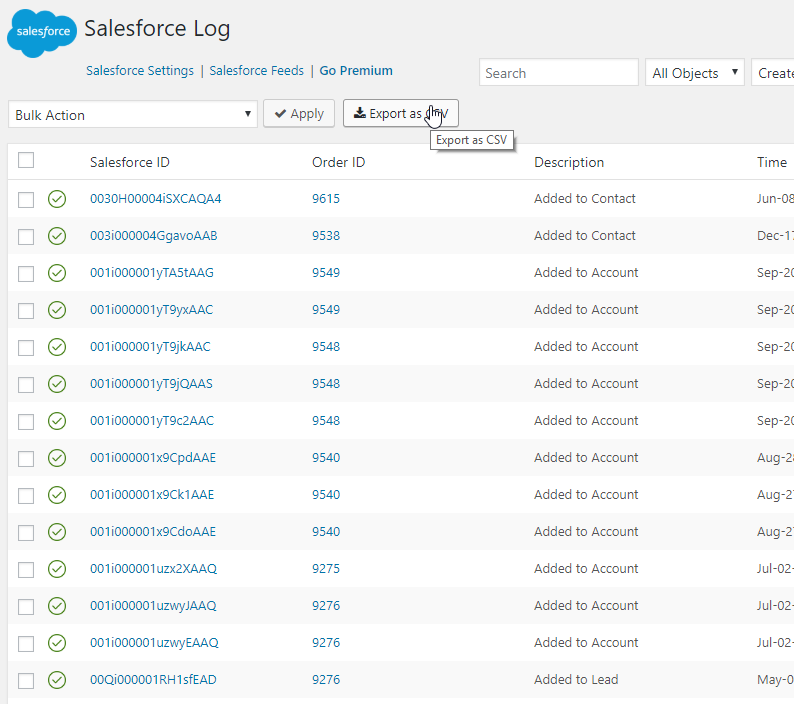Click status icon beside 001i000001yT9jkAAC
The image size is (794, 704).
pyautogui.click(x=57, y=347)
